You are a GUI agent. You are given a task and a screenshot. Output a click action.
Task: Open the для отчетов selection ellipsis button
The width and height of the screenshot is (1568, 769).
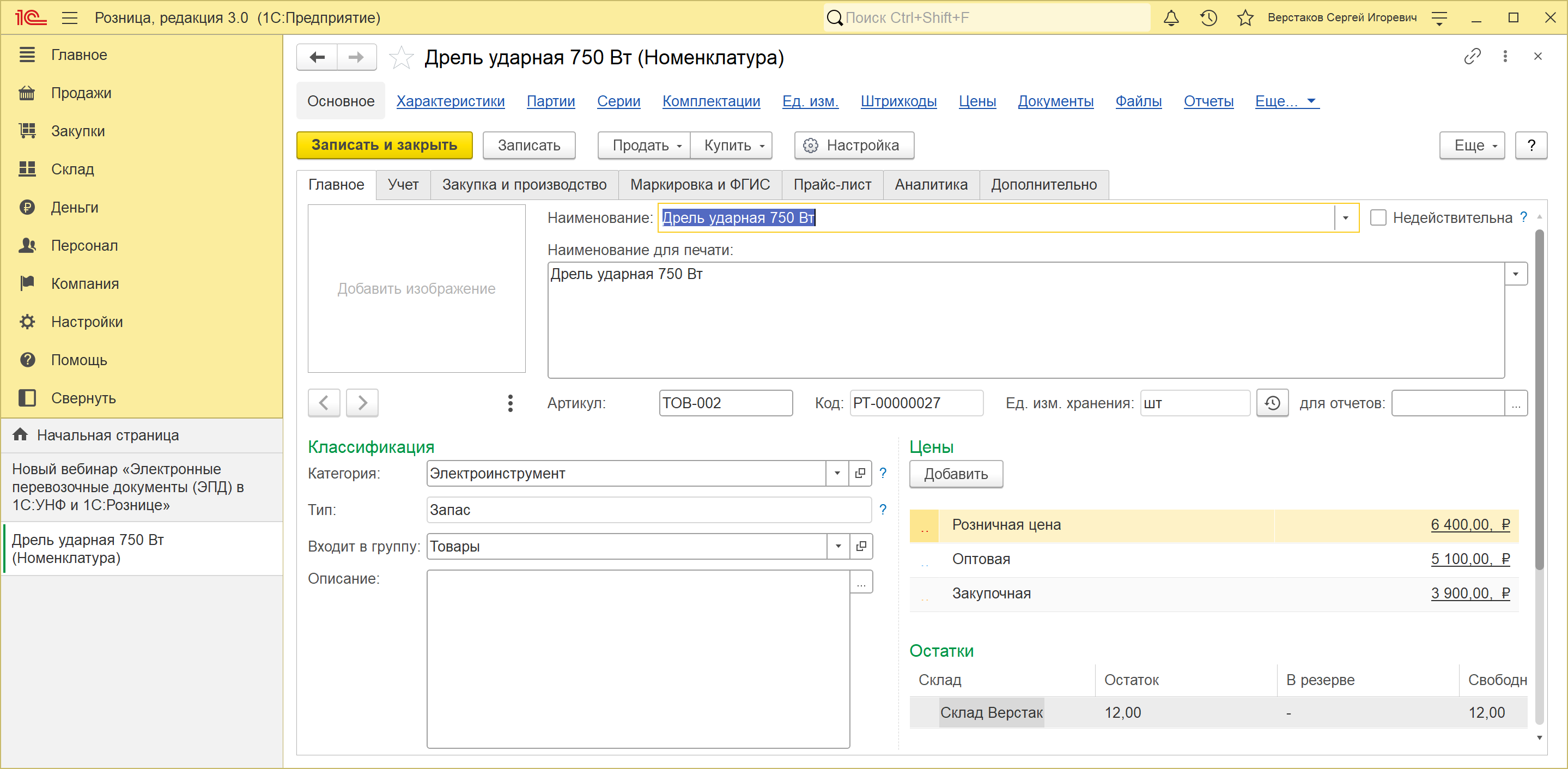pyautogui.click(x=1516, y=403)
